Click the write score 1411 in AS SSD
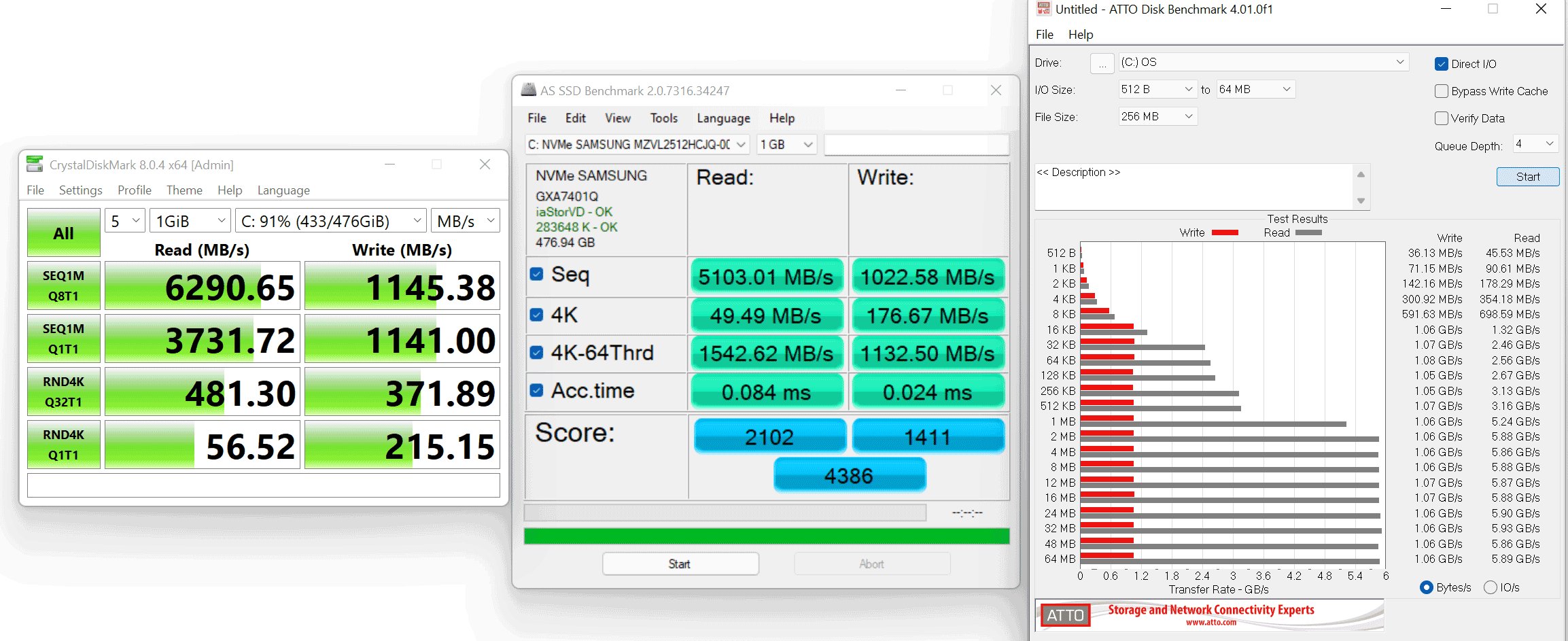The width and height of the screenshot is (1568, 641). [x=928, y=436]
